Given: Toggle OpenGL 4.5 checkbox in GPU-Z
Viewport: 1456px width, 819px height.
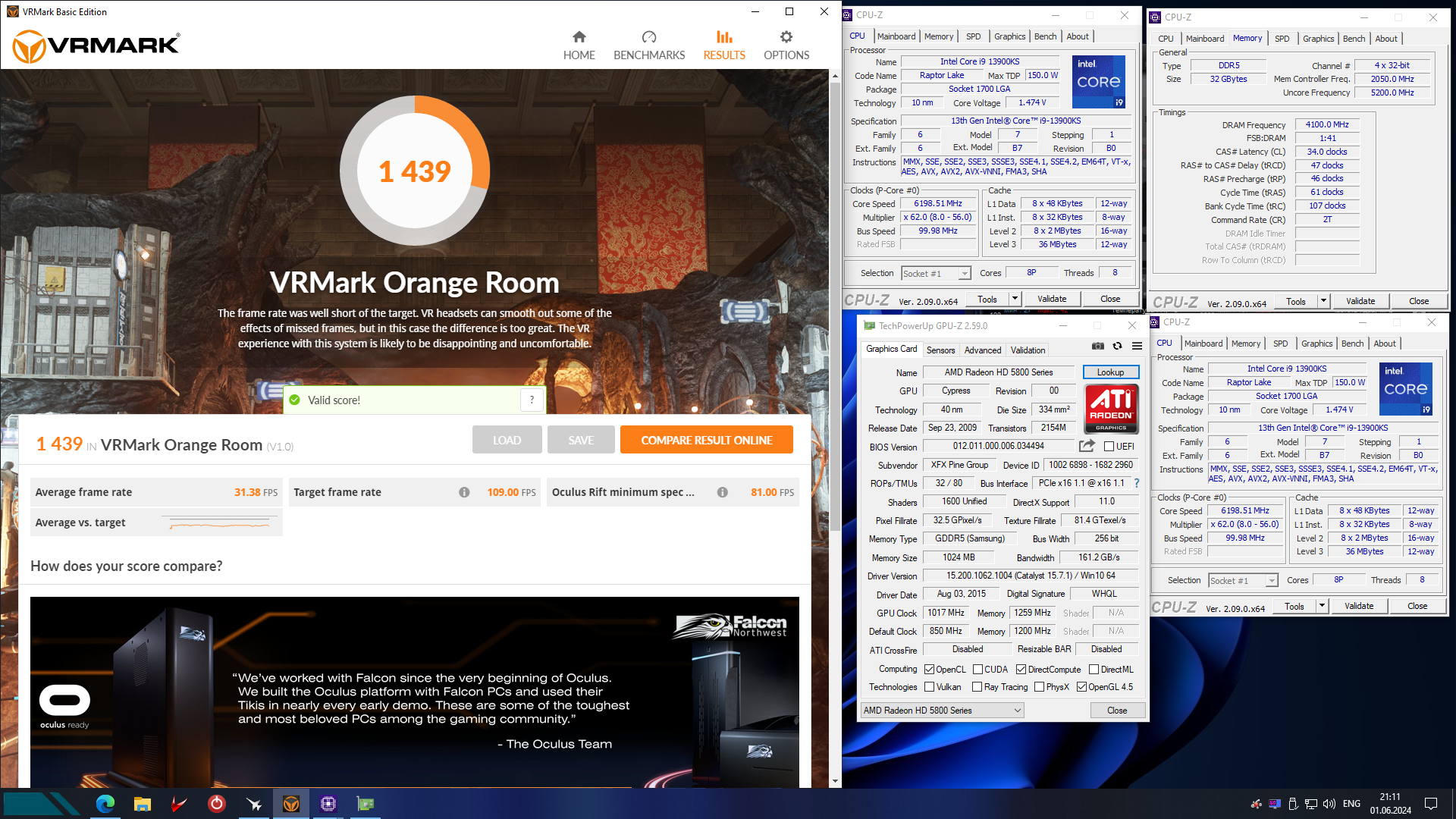Looking at the screenshot, I should (x=1082, y=687).
